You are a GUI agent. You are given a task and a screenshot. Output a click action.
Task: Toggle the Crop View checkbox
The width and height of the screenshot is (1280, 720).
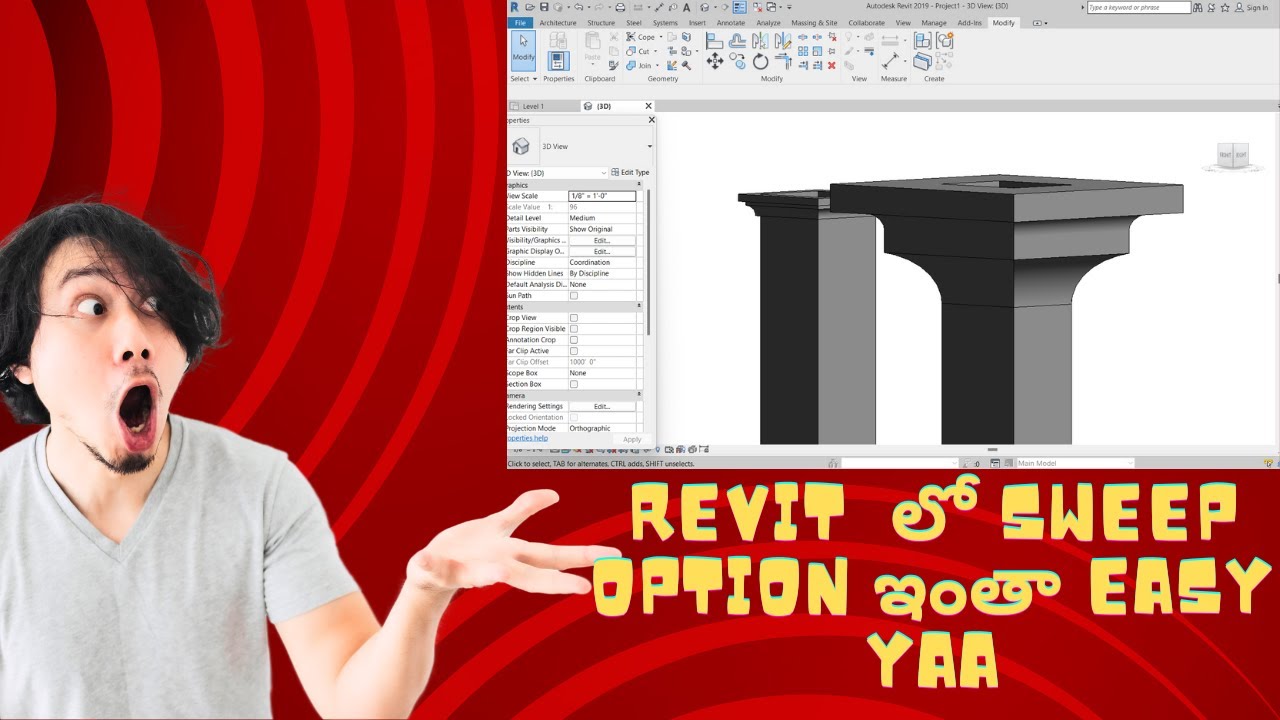(x=574, y=318)
